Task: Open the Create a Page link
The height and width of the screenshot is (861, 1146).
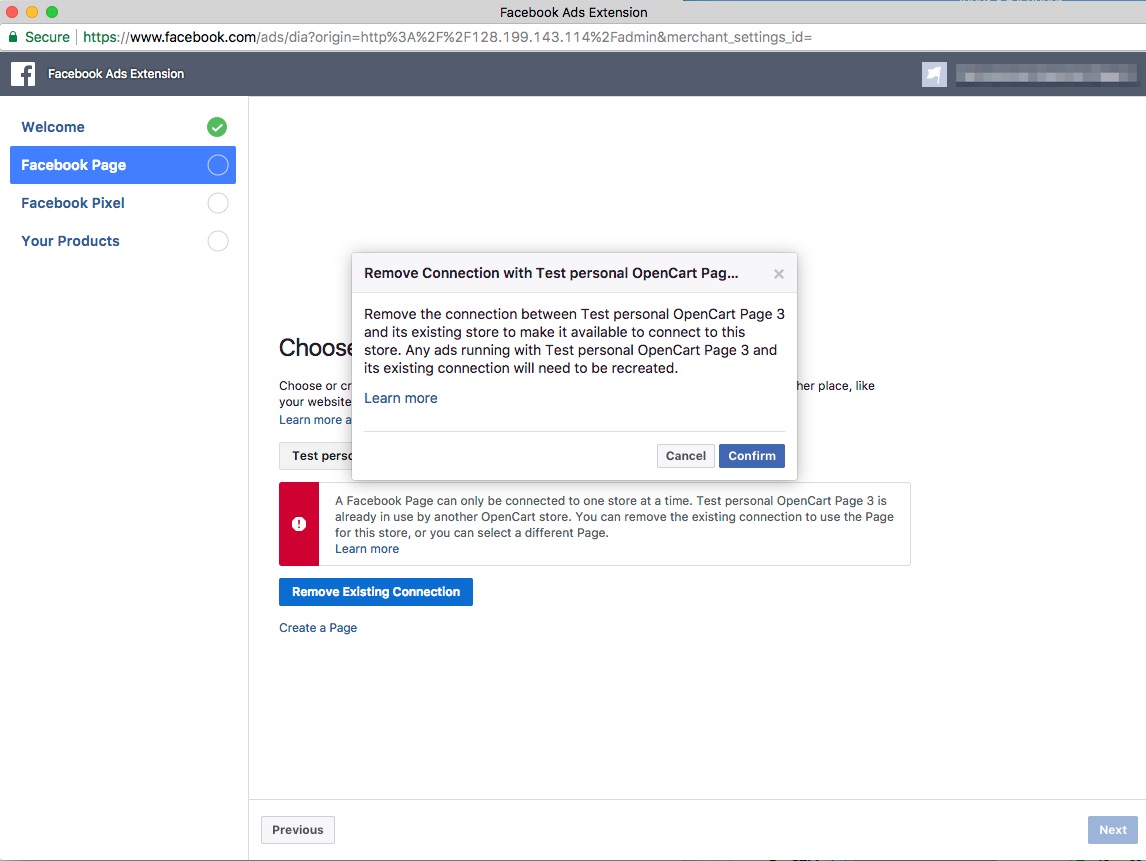Action: 318,628
